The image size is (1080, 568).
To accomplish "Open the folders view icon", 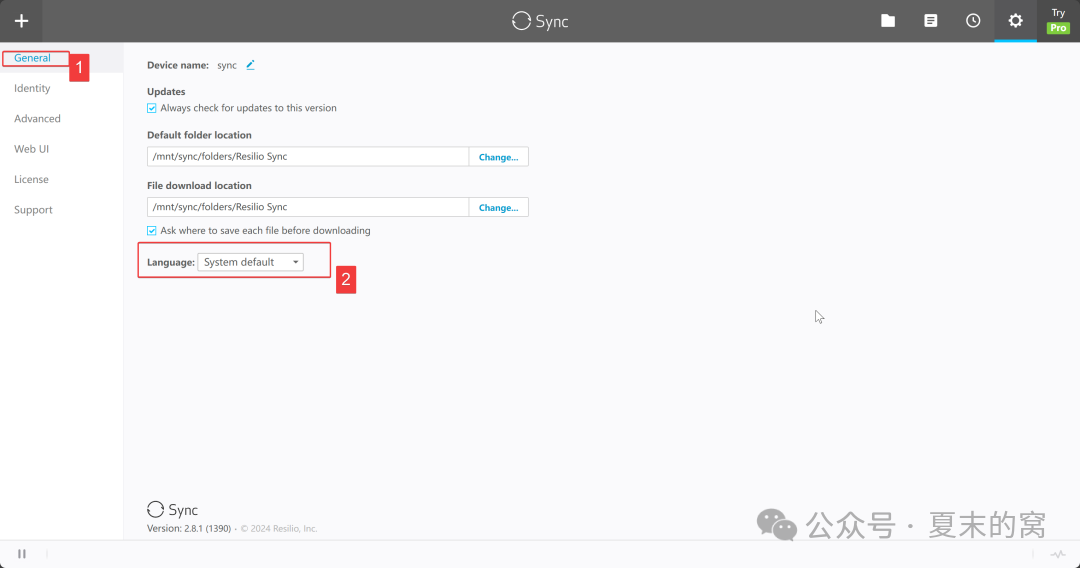I will [888, 21].
